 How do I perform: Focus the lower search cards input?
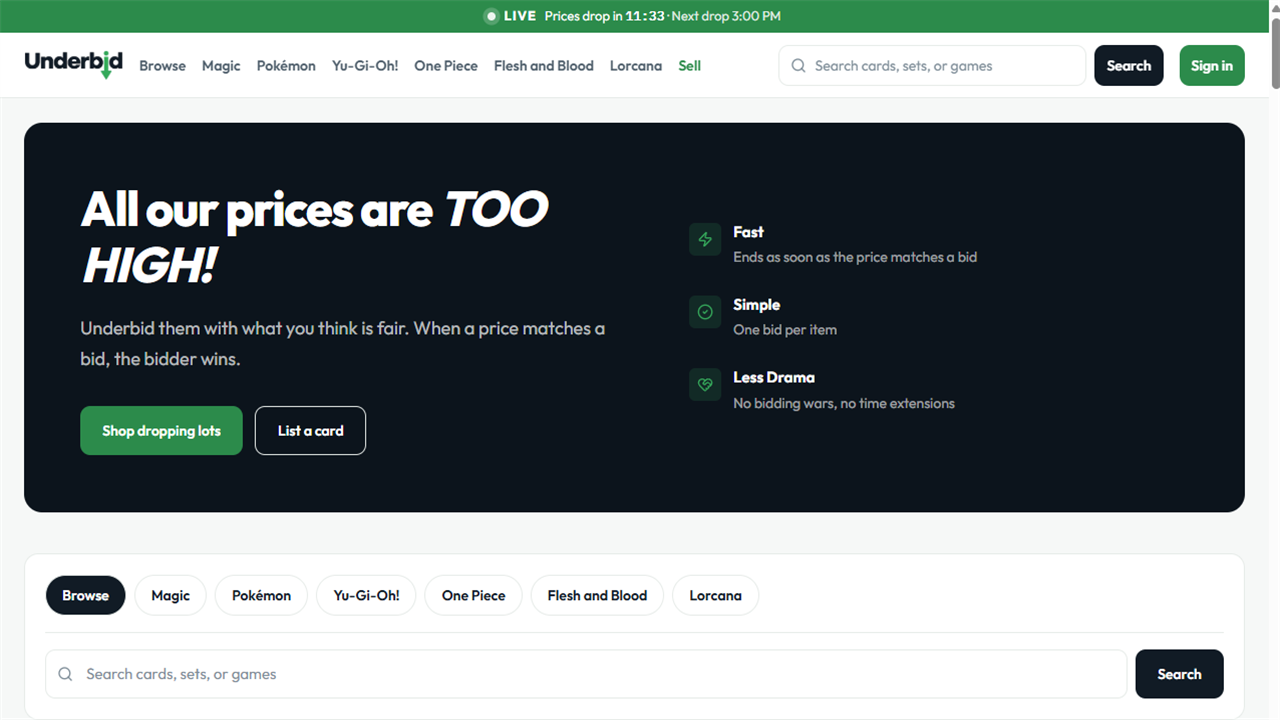pos(586,674)
